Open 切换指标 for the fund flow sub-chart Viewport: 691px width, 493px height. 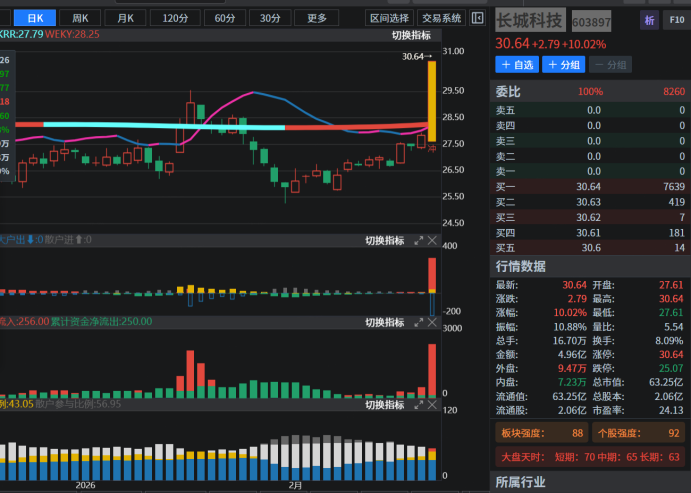coord(384,322)
